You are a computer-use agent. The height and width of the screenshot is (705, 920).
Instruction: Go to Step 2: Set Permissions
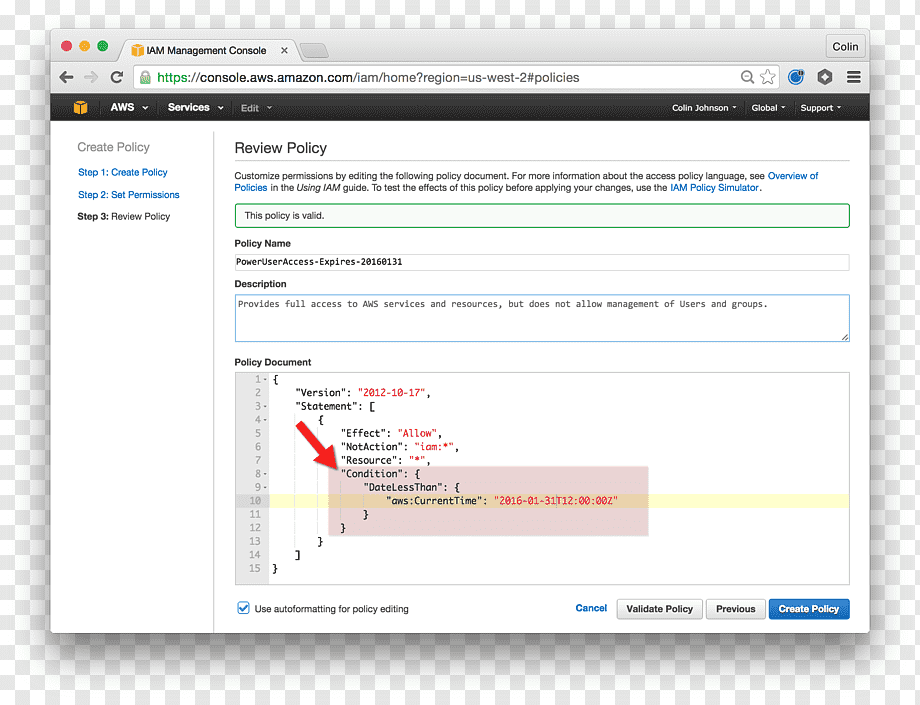pyautogui.click(x=128, y=194)
